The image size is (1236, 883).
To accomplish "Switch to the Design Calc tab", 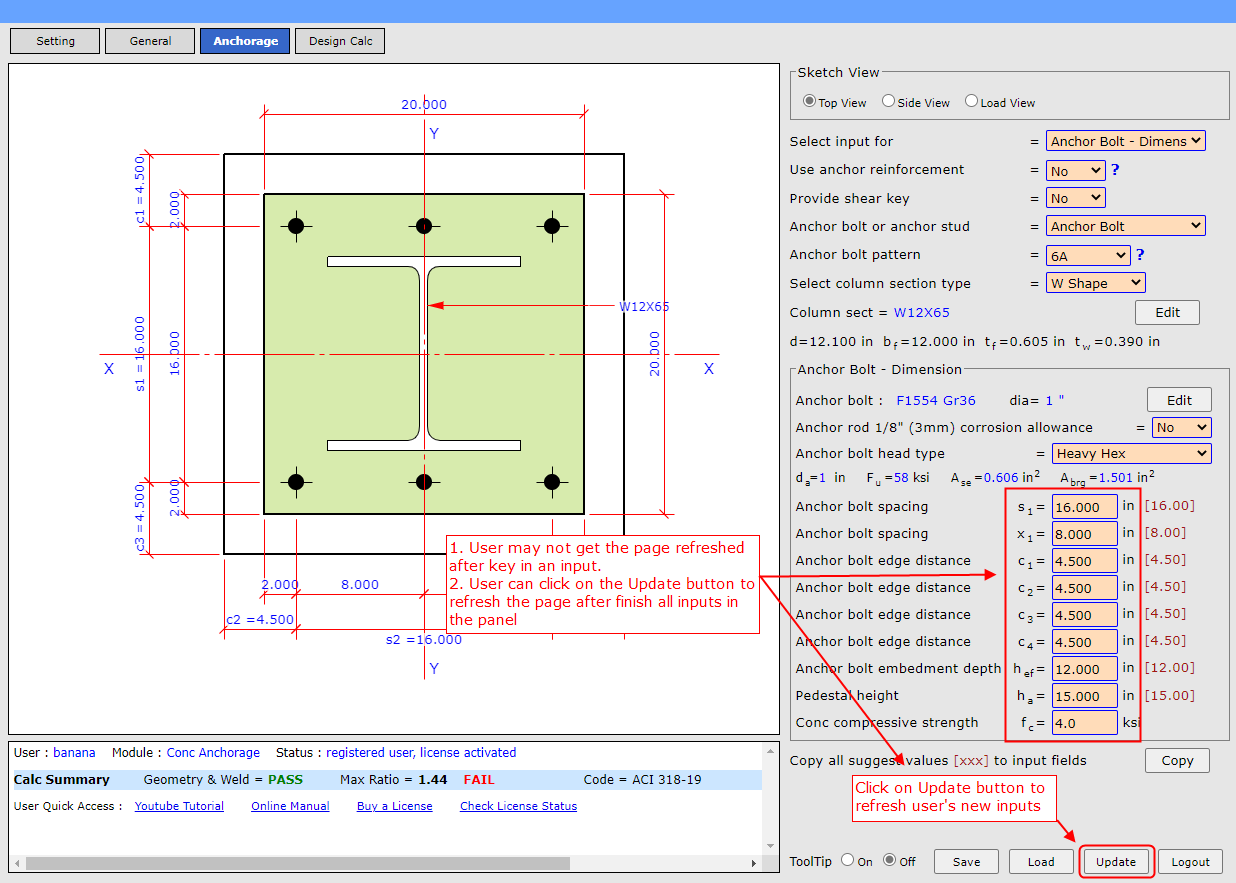I will coord(340,41).
